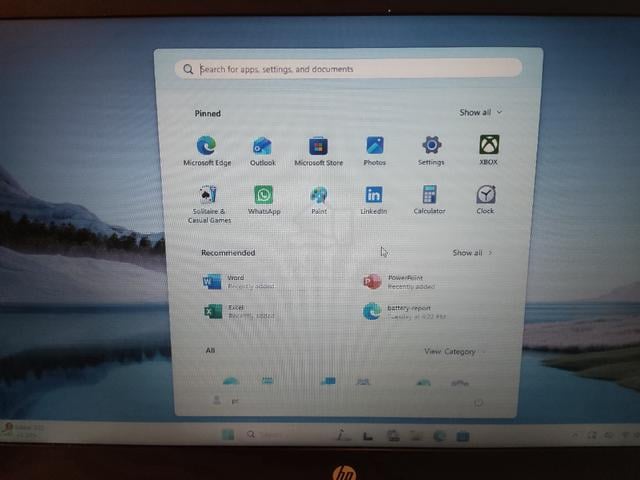This screenshot has height=480, width=640.
Task: Expand Show all for Pinned apps
Action: point(480,112)
